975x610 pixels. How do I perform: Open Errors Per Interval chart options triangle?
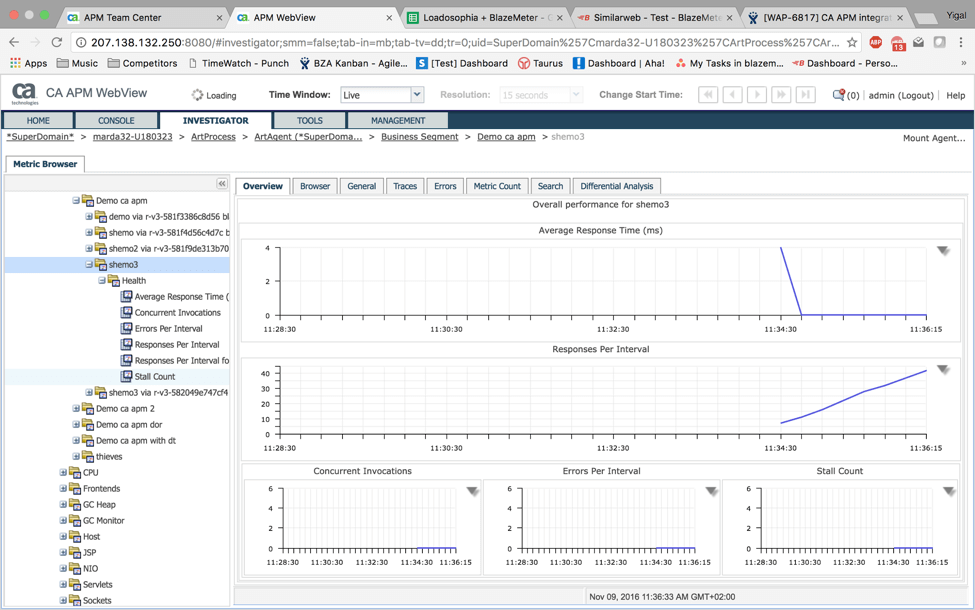point(711,491)
